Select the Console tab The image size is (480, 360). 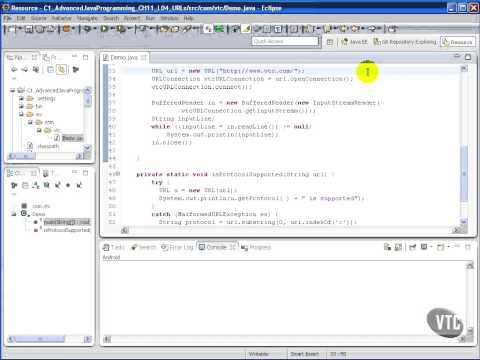coord(216,247)
